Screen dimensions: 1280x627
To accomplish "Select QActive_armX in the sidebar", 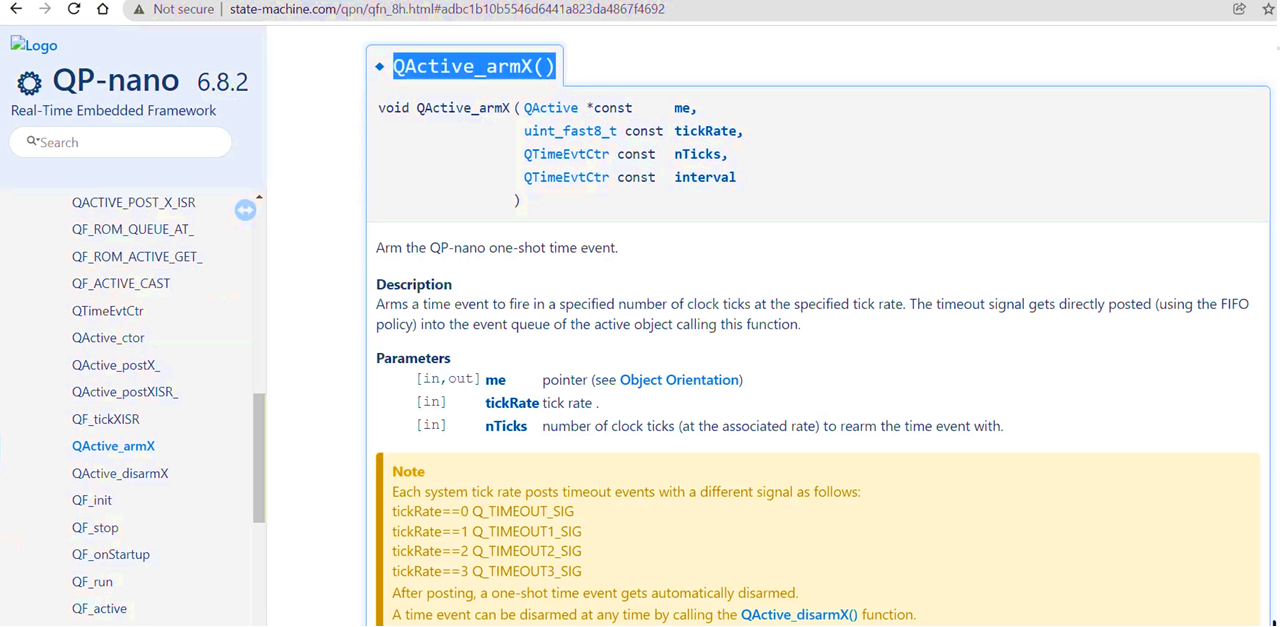I will coord(113,446).
